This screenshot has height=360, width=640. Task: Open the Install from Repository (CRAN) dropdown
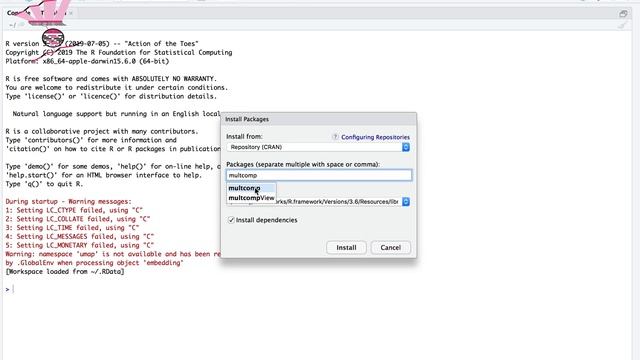pyautogui.click(x=318, y=147)
